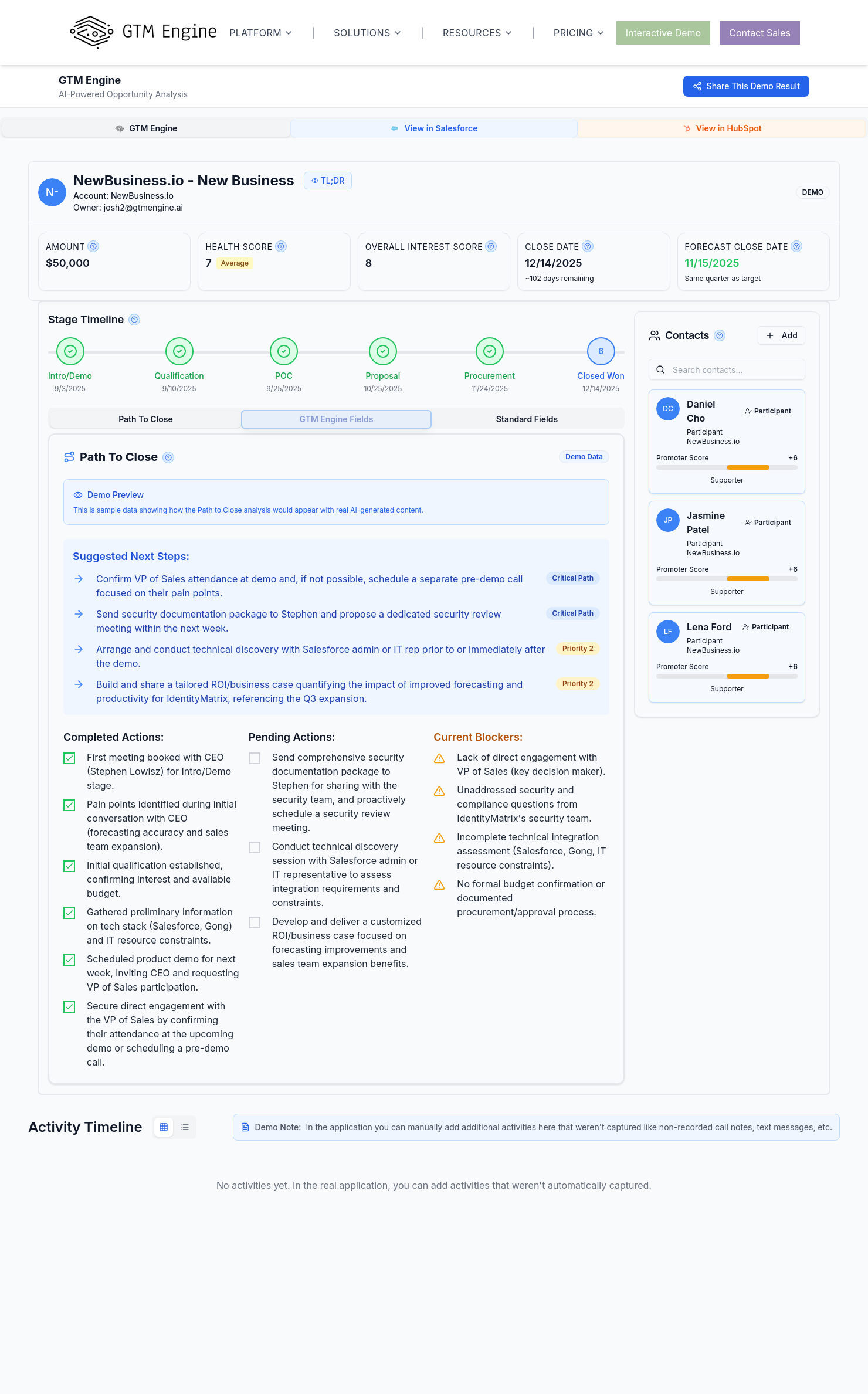
Task: Toggle checkbox for First meeting booked with CEO
Action: [69, 758]
